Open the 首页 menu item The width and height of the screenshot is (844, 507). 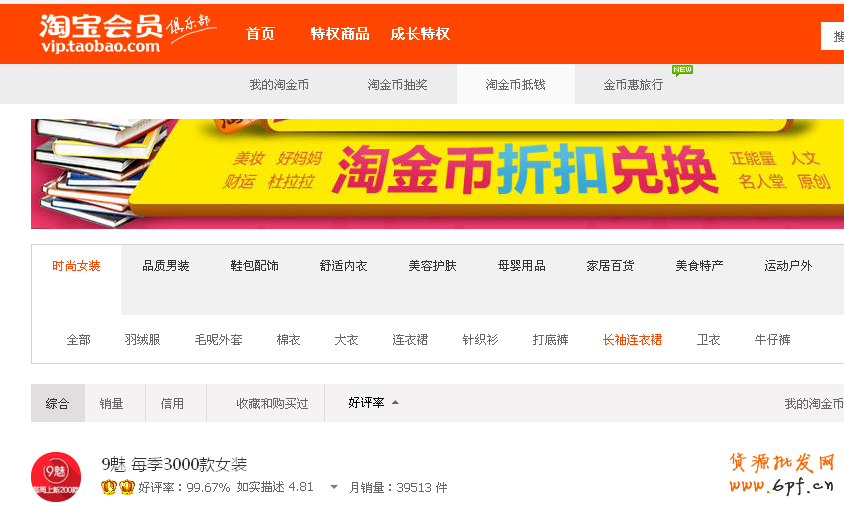260,34
